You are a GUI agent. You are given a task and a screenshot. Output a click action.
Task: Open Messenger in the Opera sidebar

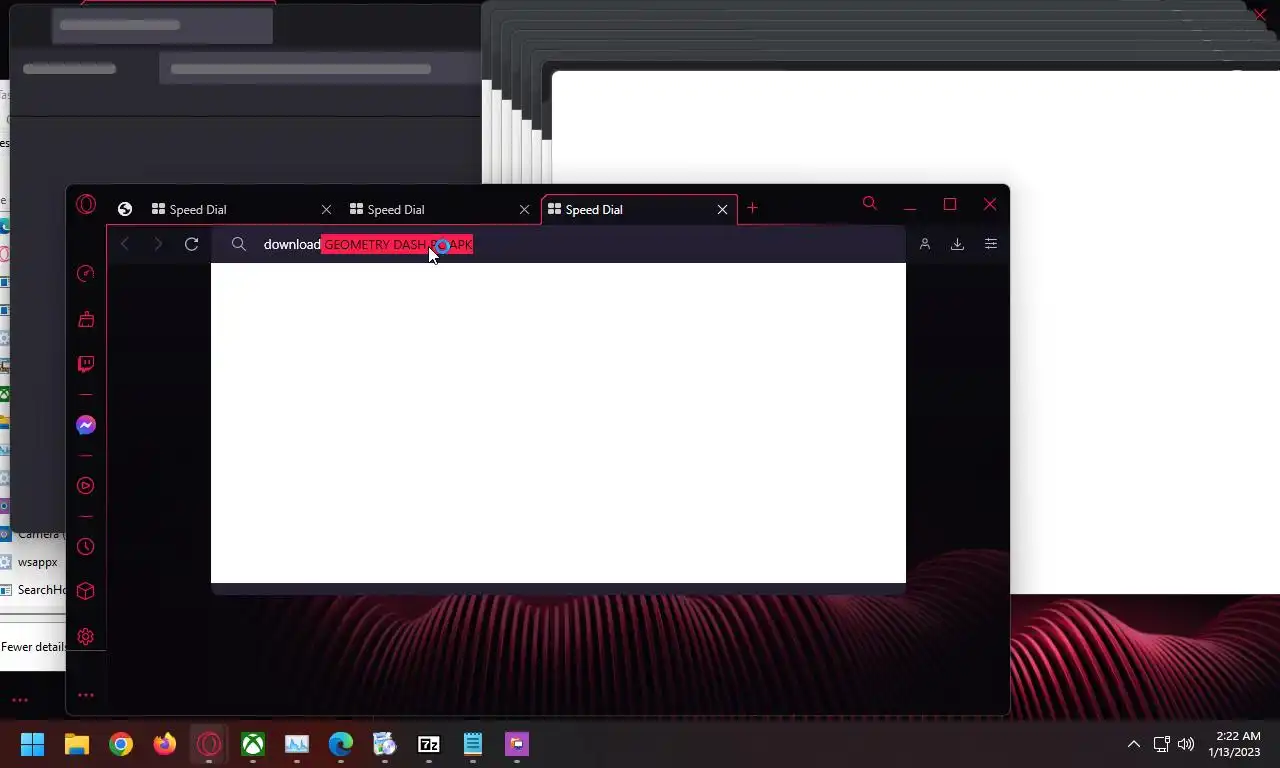(86, 425)
